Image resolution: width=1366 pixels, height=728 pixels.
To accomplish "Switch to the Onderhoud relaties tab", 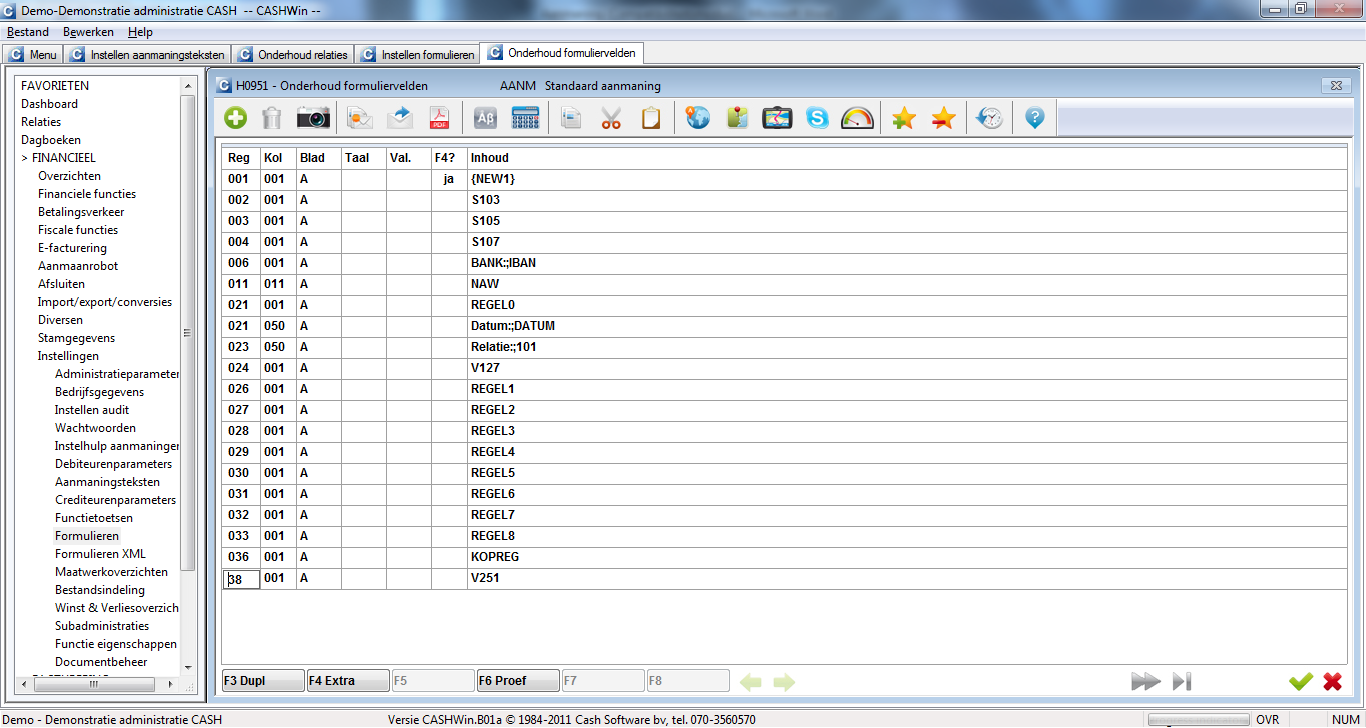I will (x=294, y=54).
